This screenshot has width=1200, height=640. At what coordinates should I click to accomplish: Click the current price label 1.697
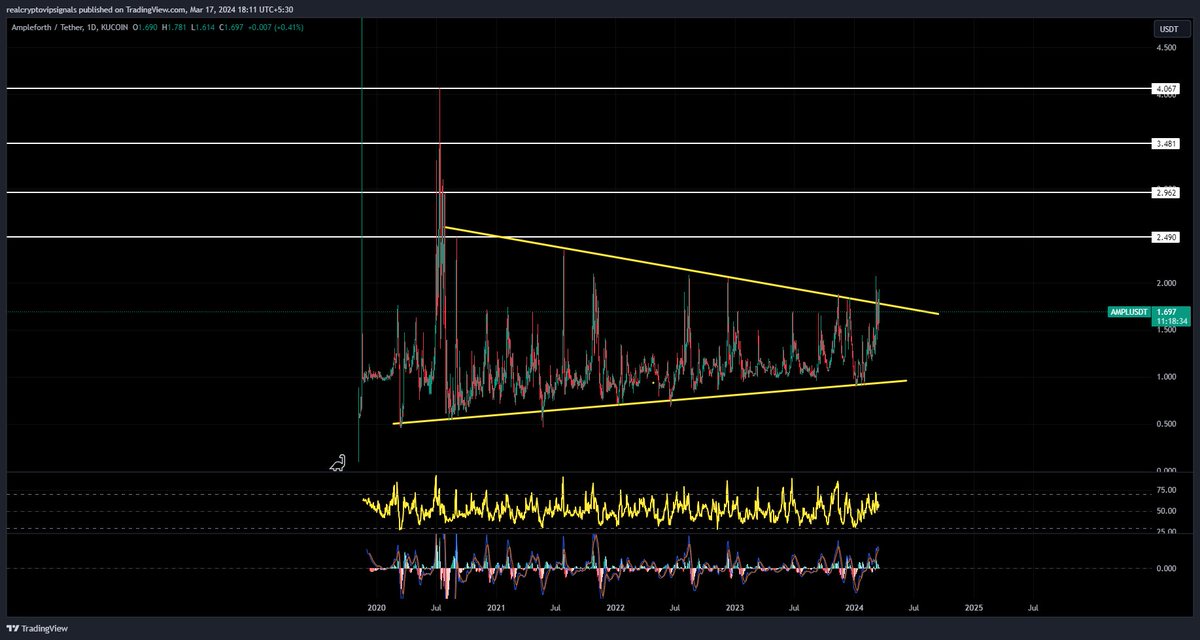1166,312
